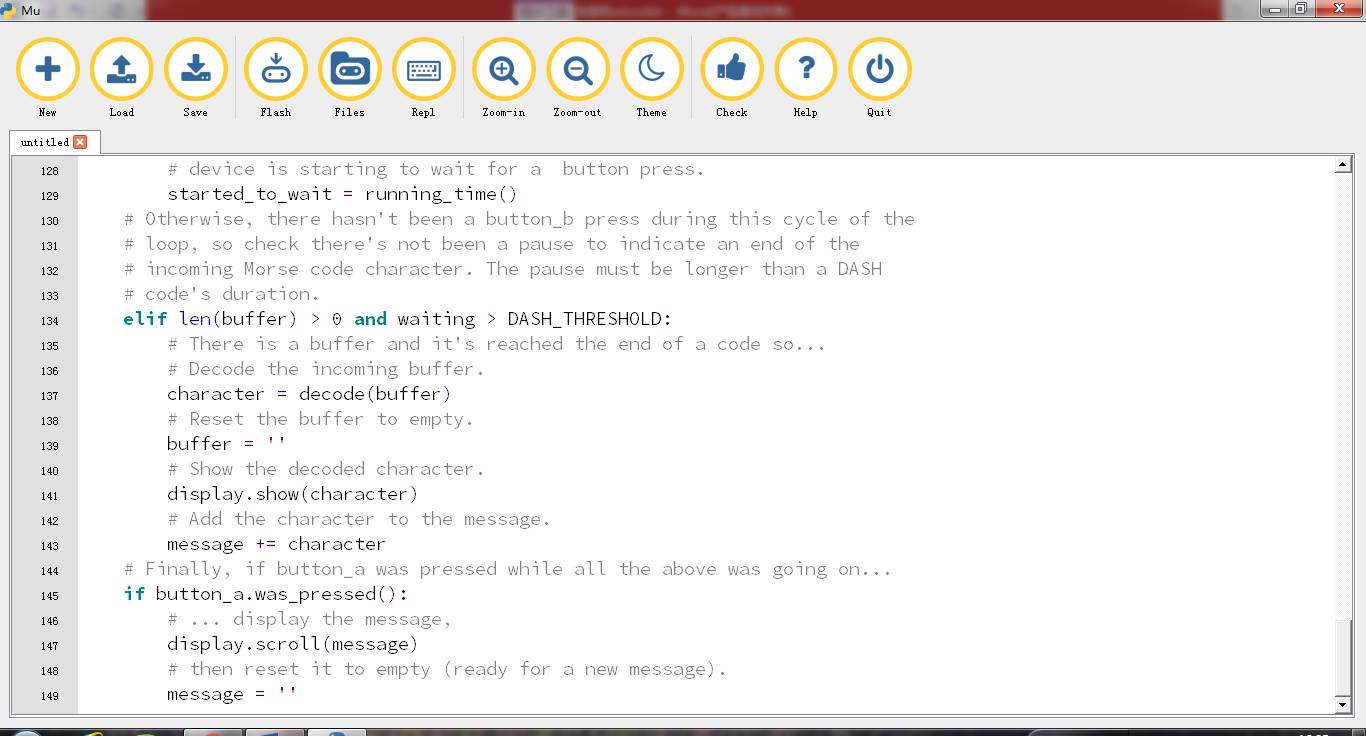Click the 'elif len(buffer) > 0' line
The height and width of the screenshot is (736, 1366).
click(398, 319)
